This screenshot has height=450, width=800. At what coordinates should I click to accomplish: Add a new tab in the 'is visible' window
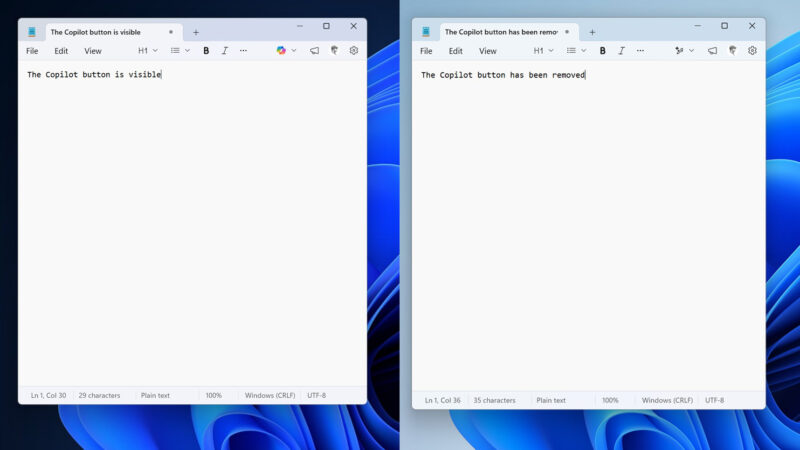(x=196, y=32)
